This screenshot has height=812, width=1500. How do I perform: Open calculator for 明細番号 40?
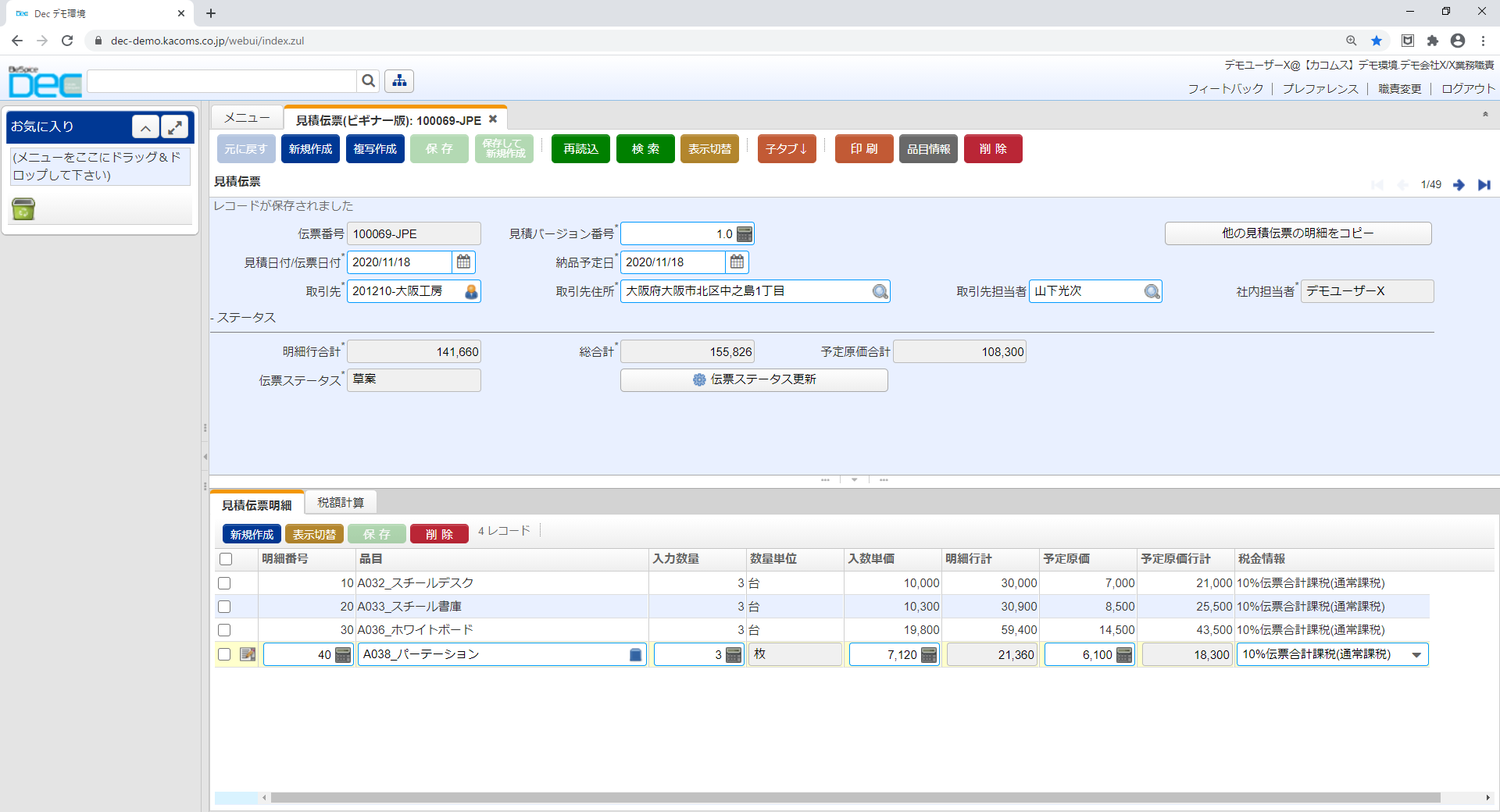pyautogui.click(x=343, y=655)
